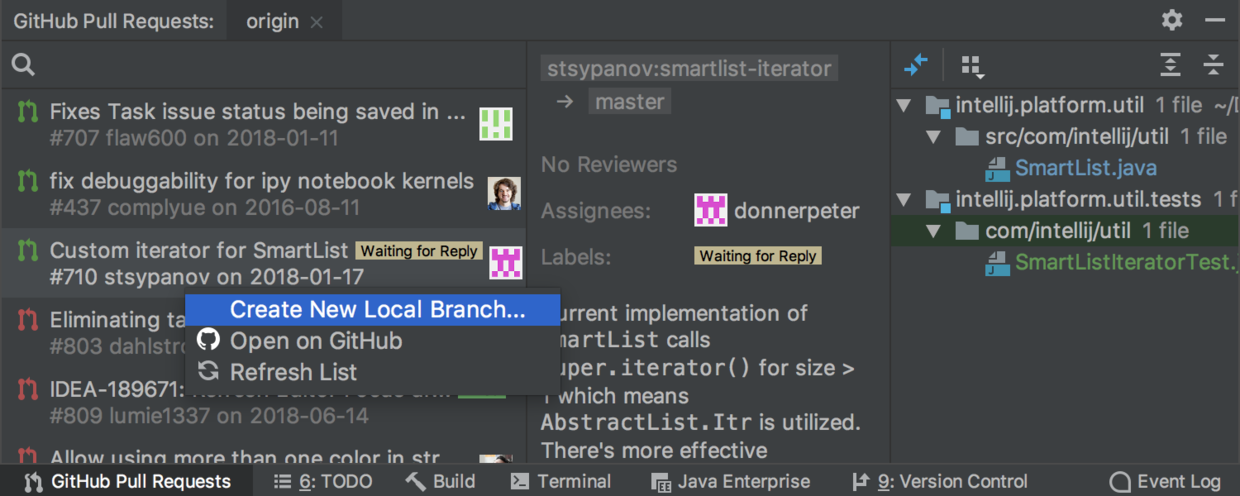The width and height of the screenshot is (1240, 496).
Task: Click the closed PR icon for #803
Action: (x=28, y=320)
